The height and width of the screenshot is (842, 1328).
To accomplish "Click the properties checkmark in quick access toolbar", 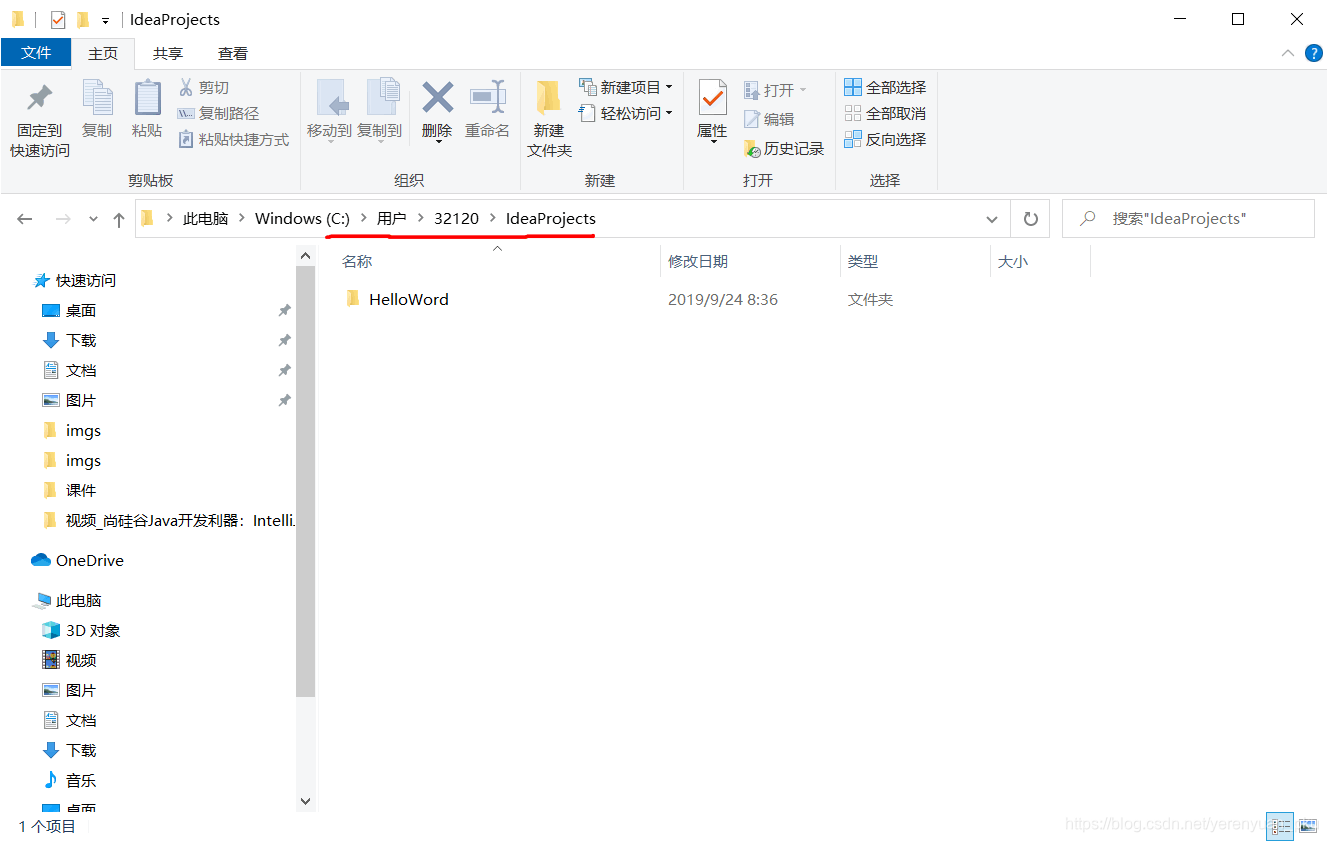I will pyautogui.click(x=58, y=19).
